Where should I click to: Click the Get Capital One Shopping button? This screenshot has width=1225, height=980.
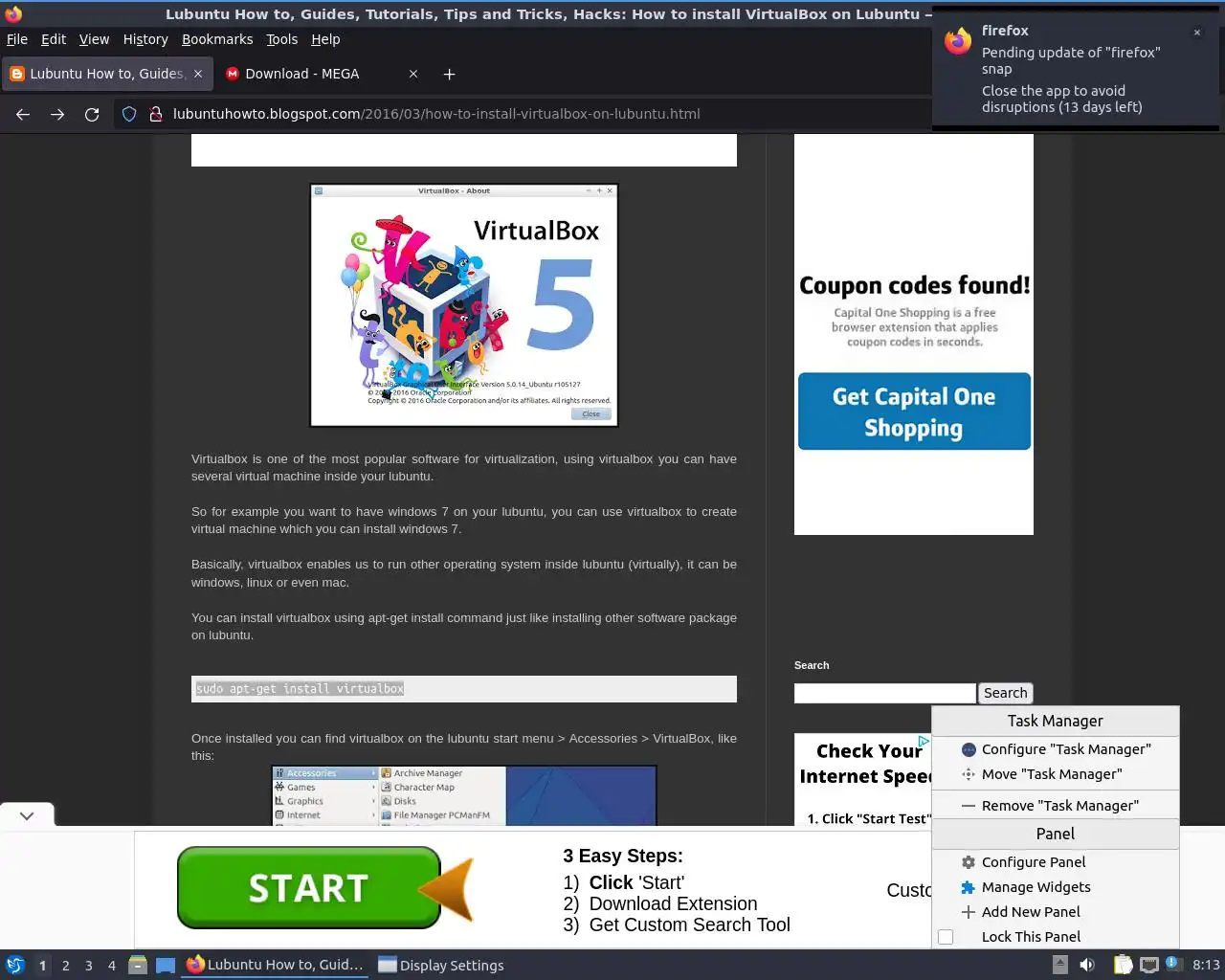914,412
